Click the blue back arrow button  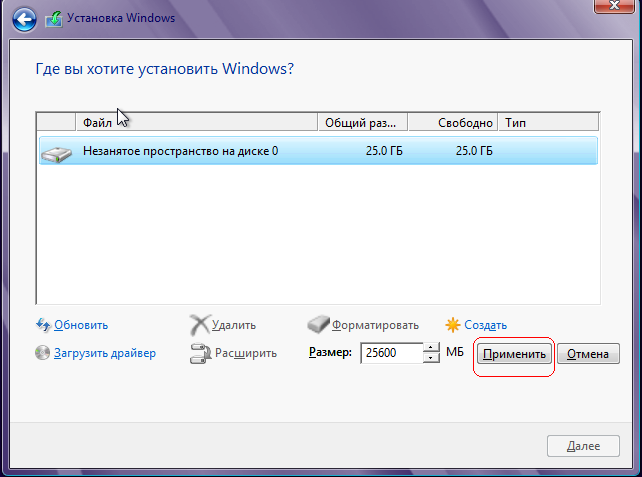(x=24, y=19)
